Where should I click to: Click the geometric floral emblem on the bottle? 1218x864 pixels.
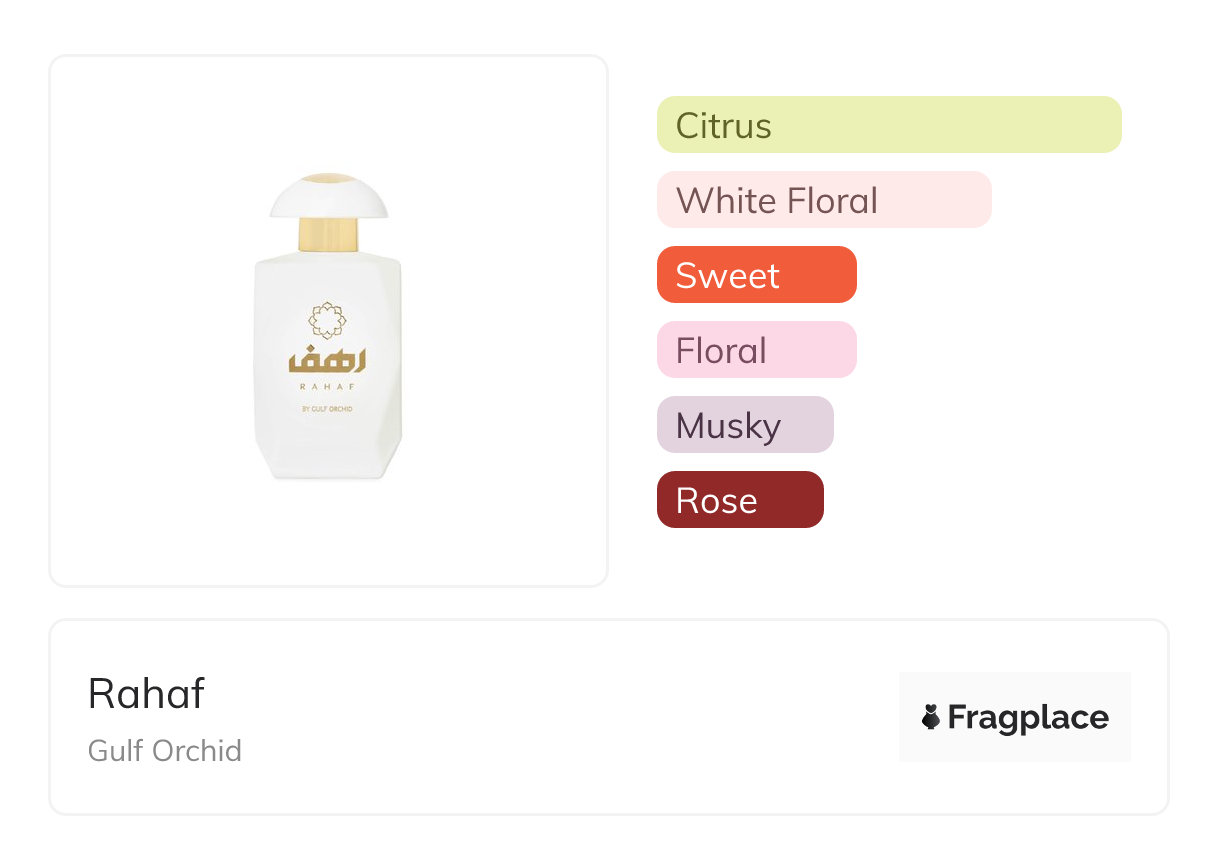coord(327,320)
